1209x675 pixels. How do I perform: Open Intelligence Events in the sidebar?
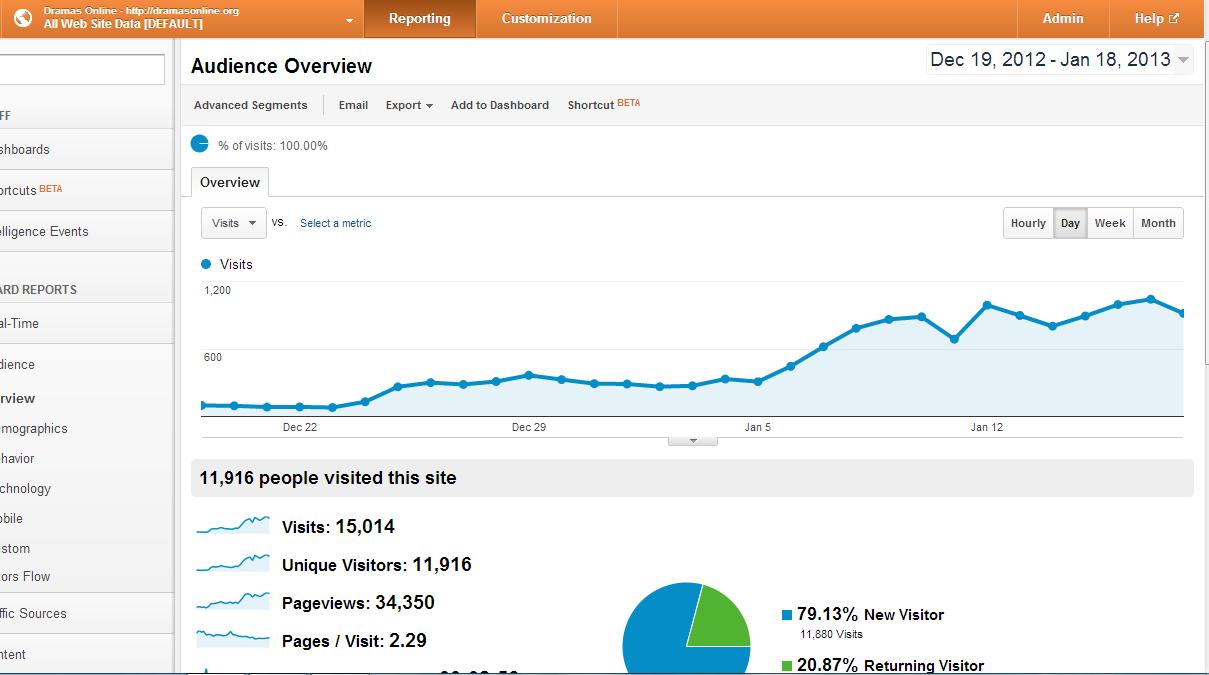pyautogui.click(x=86, y=231)
